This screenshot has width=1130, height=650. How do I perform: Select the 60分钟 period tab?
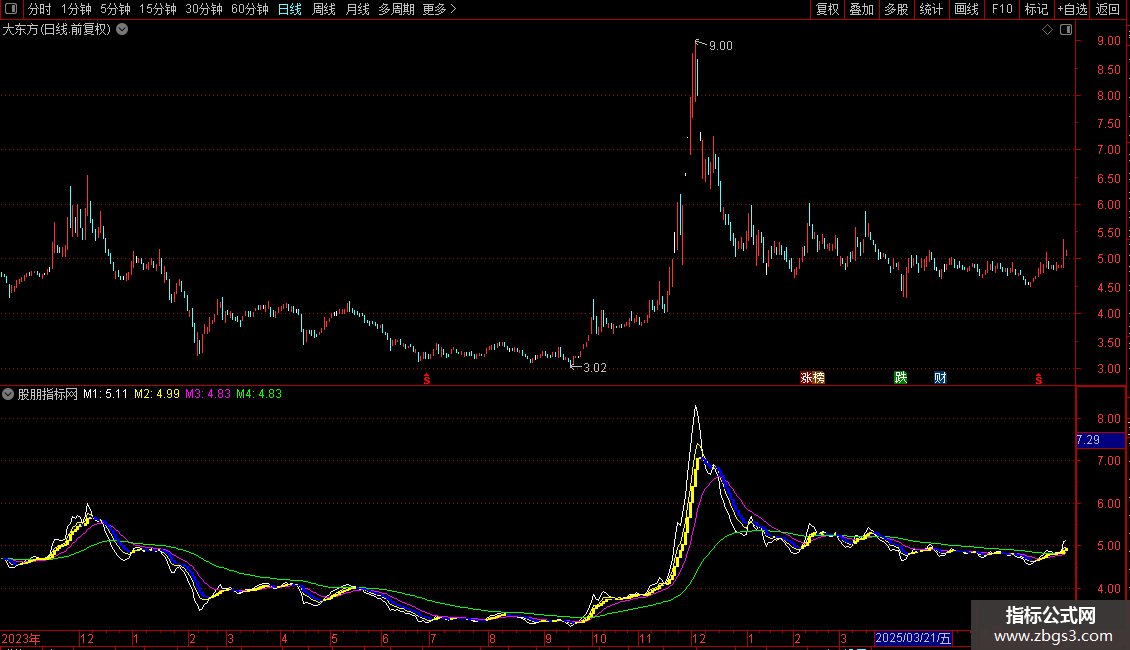250,9
